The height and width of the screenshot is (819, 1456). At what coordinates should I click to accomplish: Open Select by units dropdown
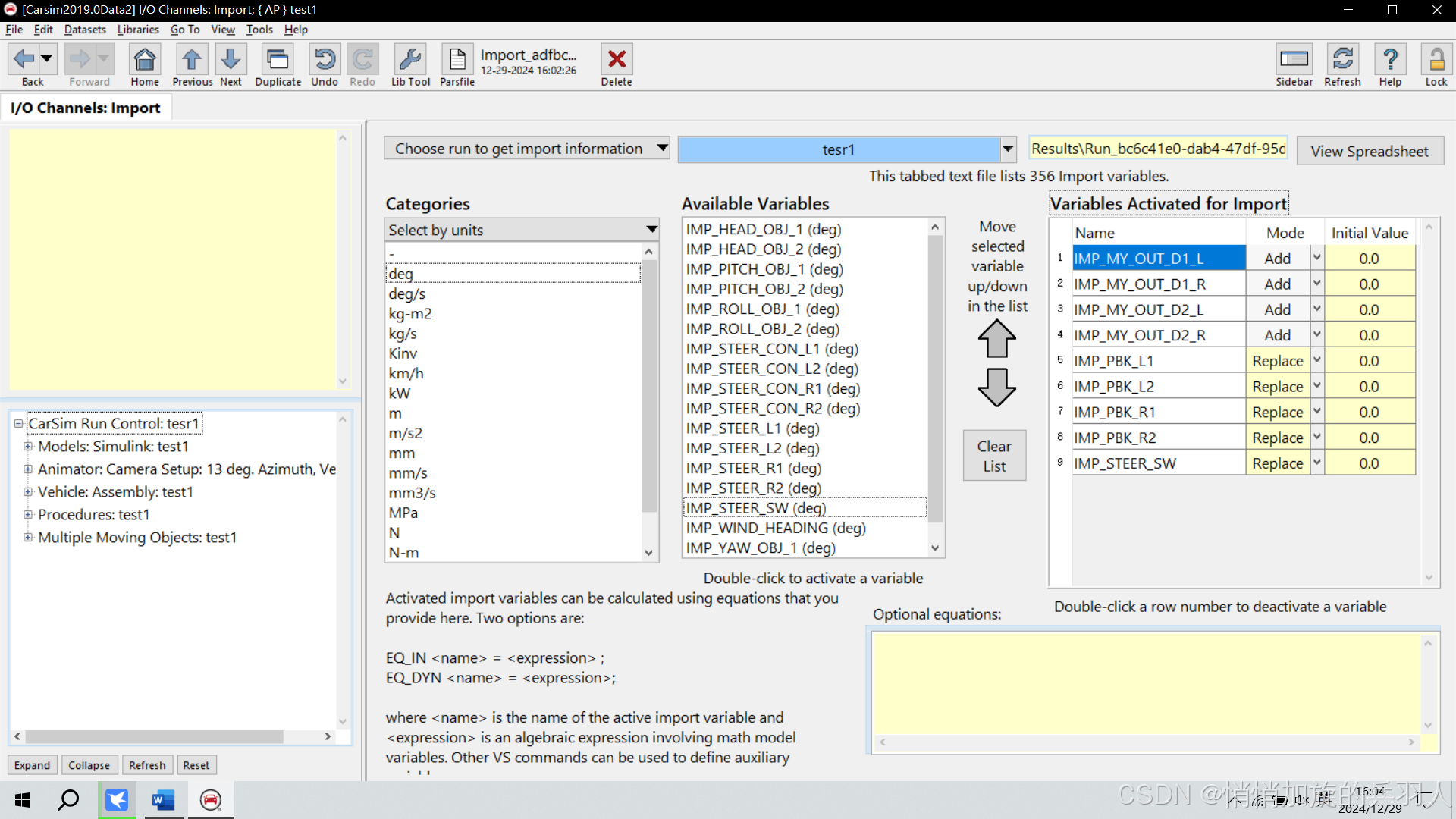tap(651, 230)
